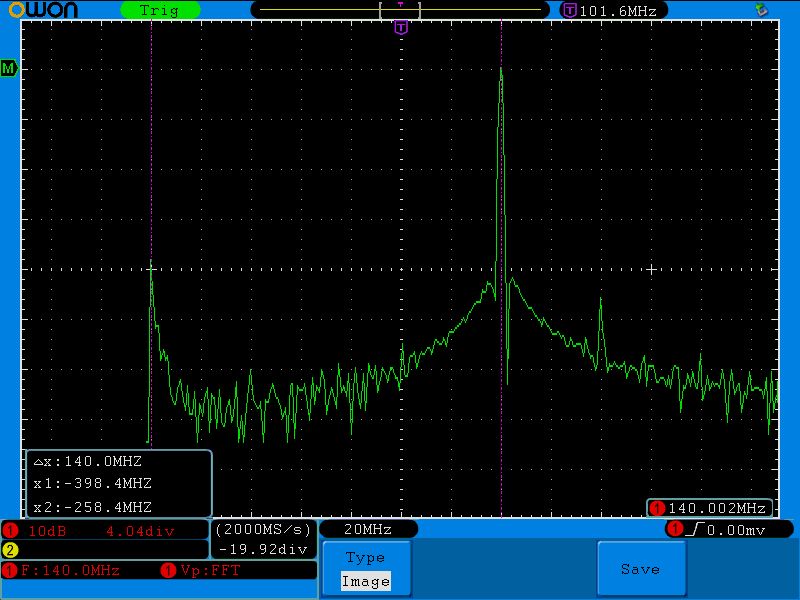Click the red 1 icon in frequency counter
Image resolution: width=800 pixels, height=600 pixels.
[x=657, y=508]
